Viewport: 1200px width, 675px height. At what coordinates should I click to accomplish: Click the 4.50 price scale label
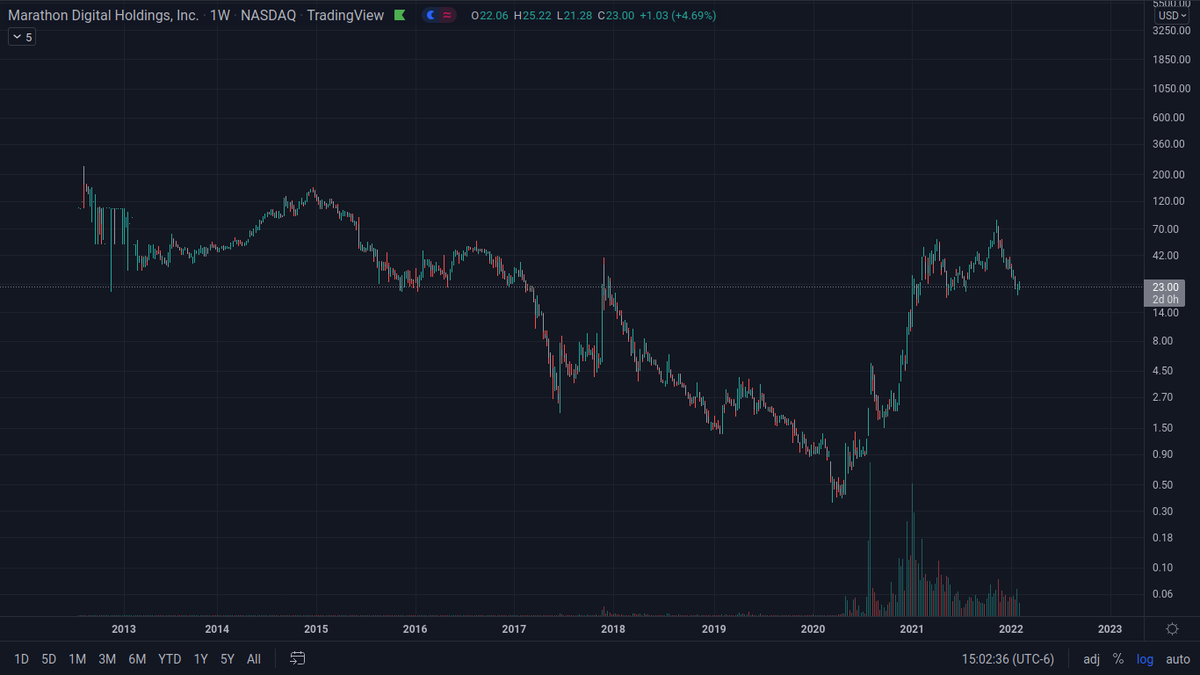(x=1163, y=370)
